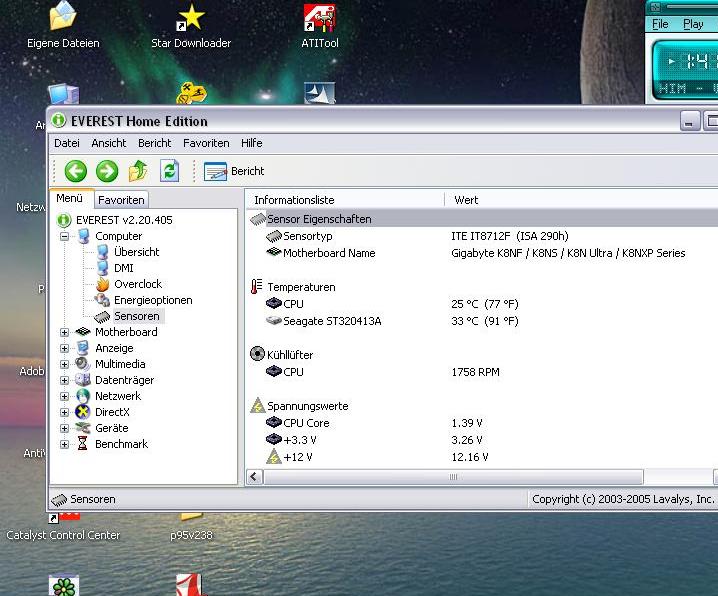Expand the Anzeige tree node
Viewport: 718px width, 596px height.
(65, 348)
